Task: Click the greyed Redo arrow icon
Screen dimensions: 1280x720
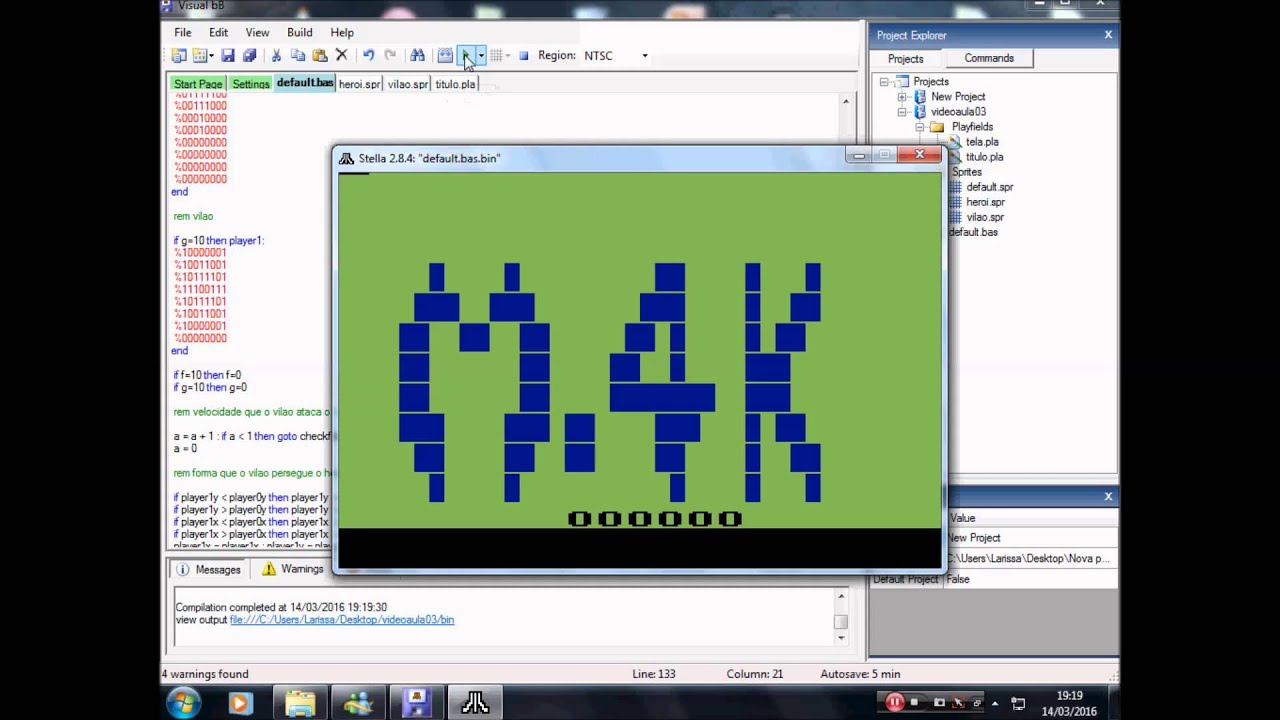Action: [x=390, y=56]
